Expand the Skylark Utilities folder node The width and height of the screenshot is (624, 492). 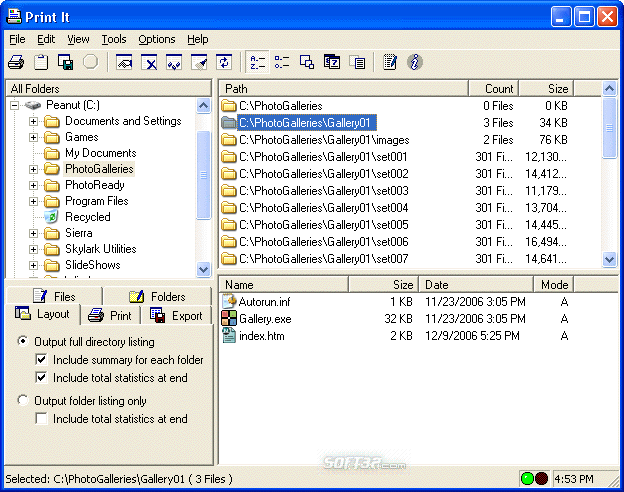click(33, 249)
